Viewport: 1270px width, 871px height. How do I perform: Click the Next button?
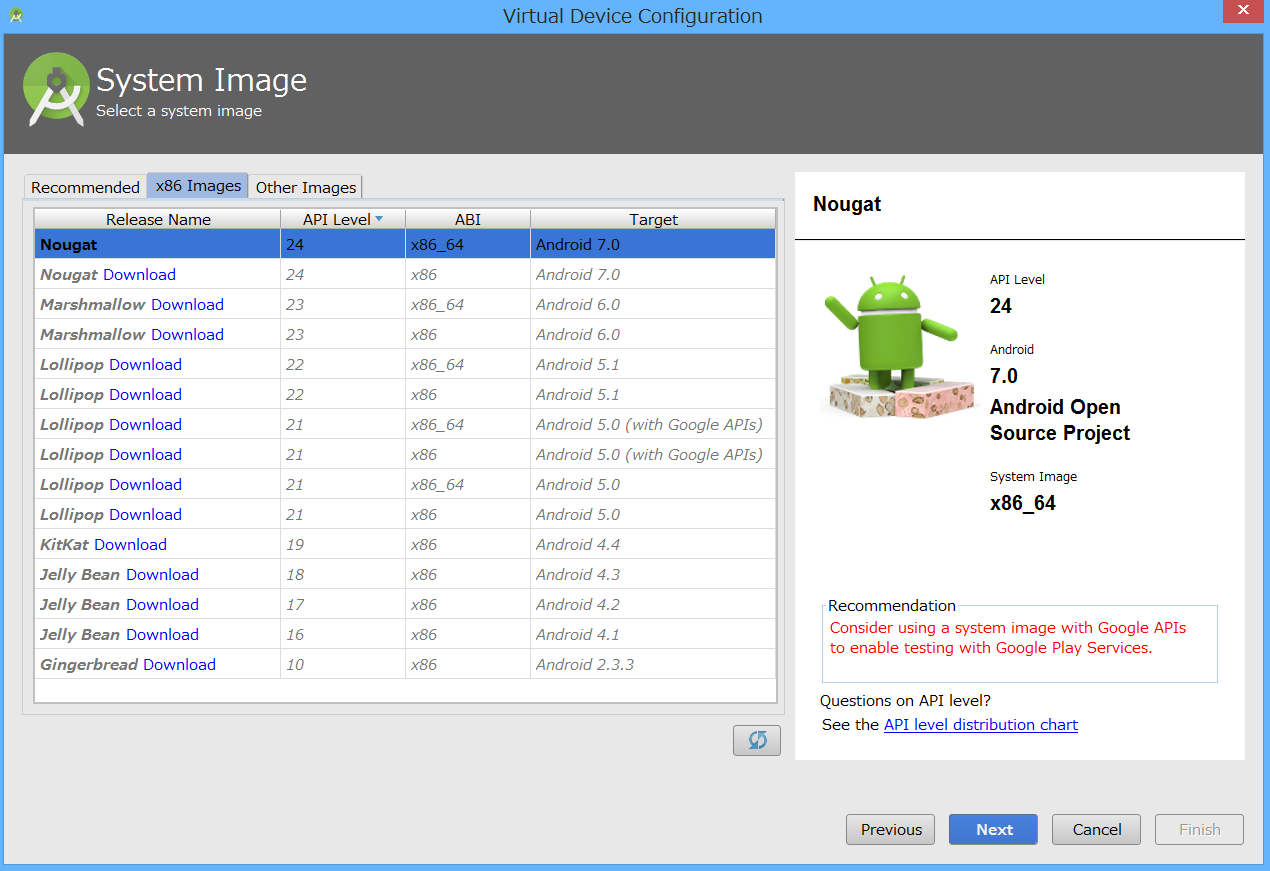click(x=992, y=829)
